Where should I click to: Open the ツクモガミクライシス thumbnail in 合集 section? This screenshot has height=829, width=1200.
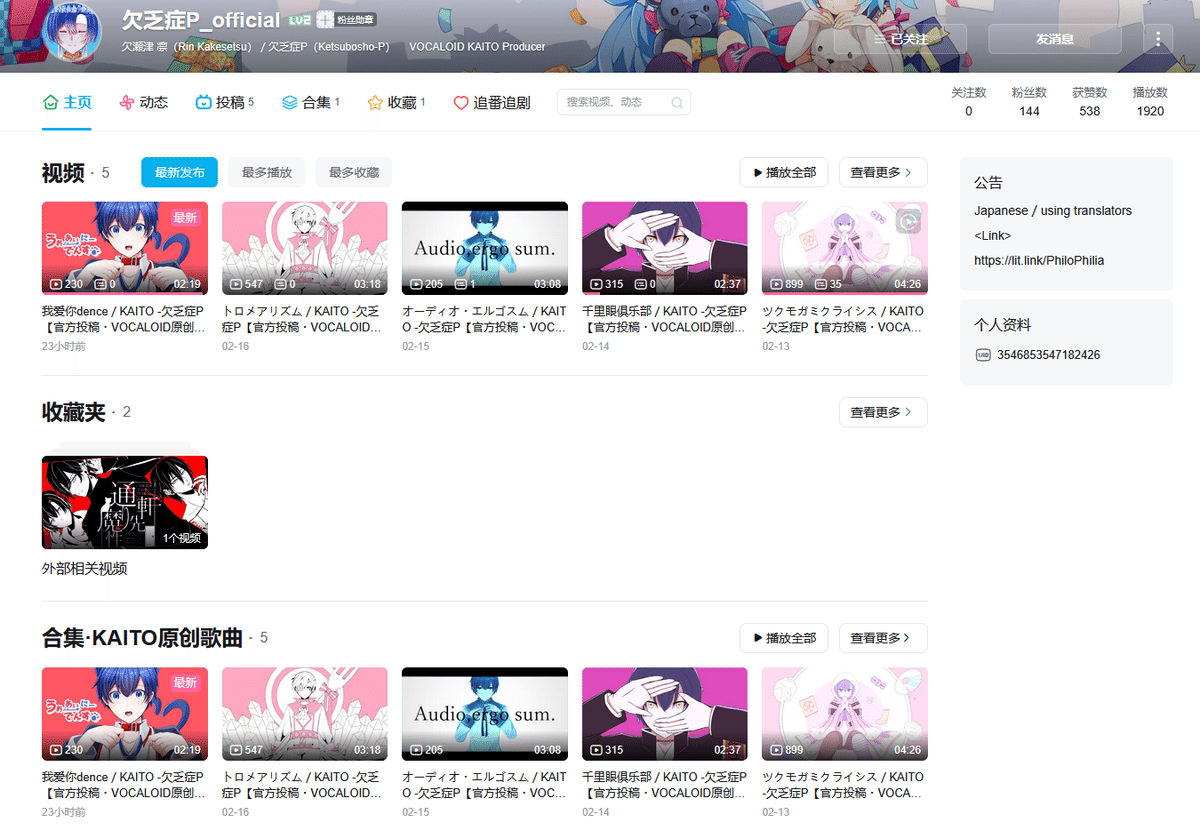click(x=845, y=714)
